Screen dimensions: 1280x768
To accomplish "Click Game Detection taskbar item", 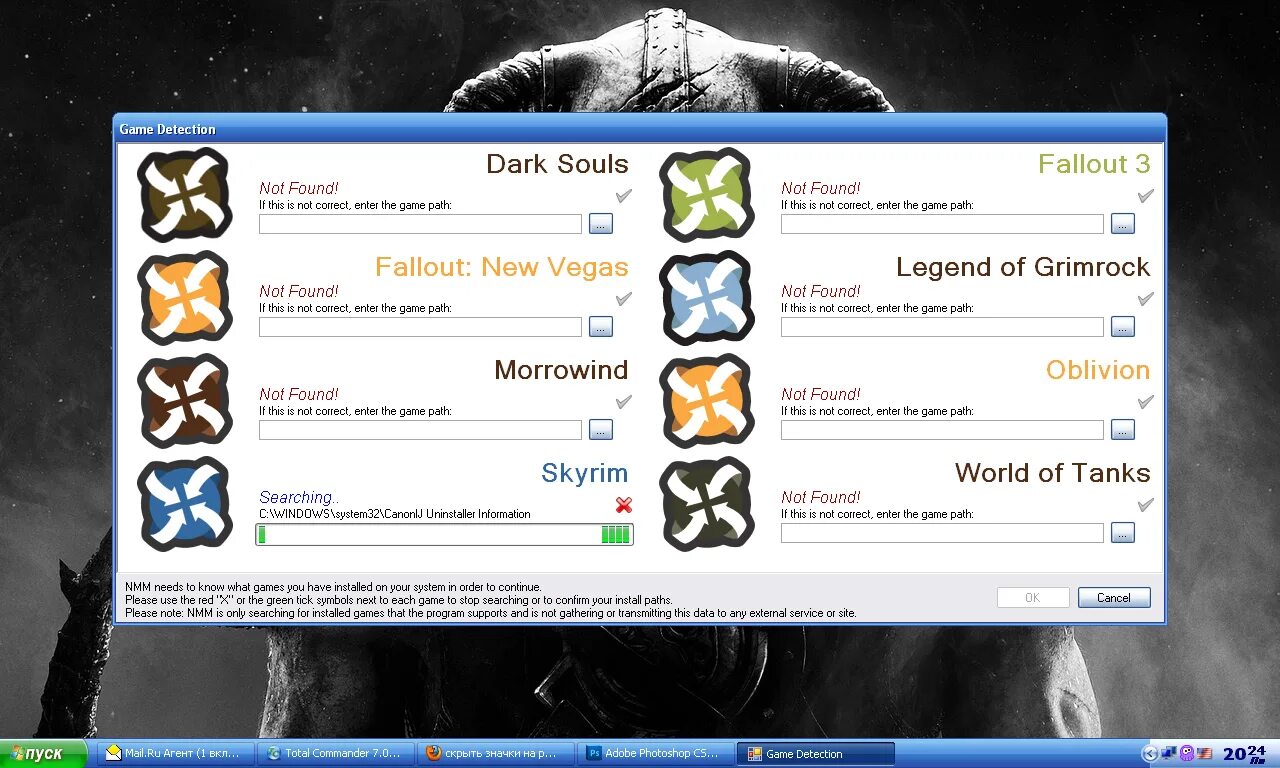I will (815, 754).
